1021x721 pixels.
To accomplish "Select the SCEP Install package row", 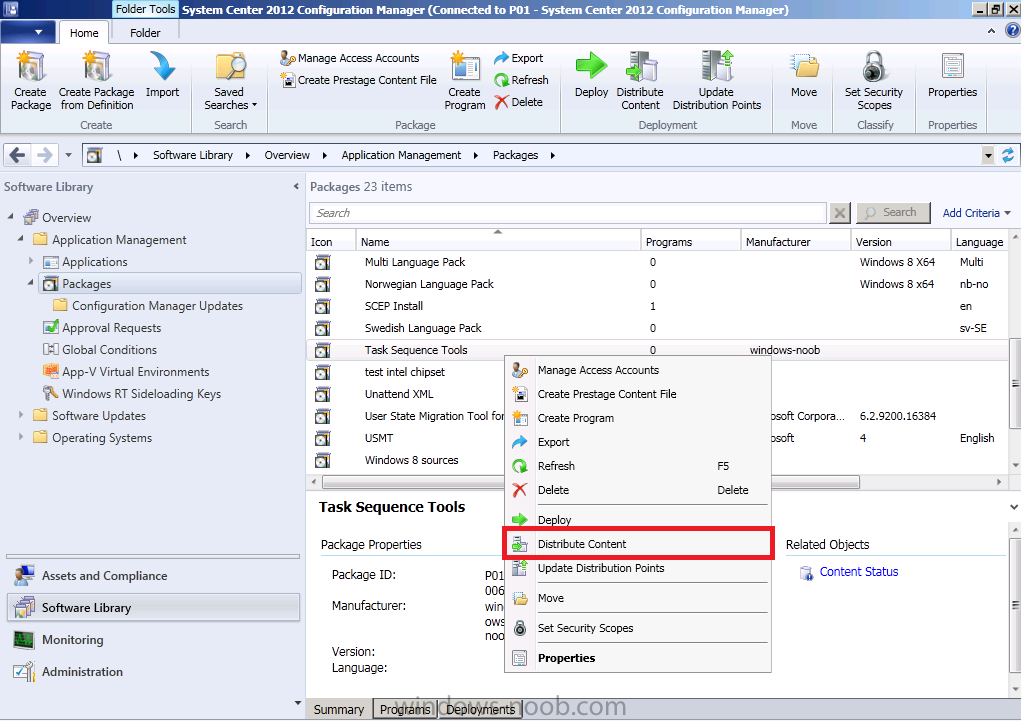I will 658,306.
